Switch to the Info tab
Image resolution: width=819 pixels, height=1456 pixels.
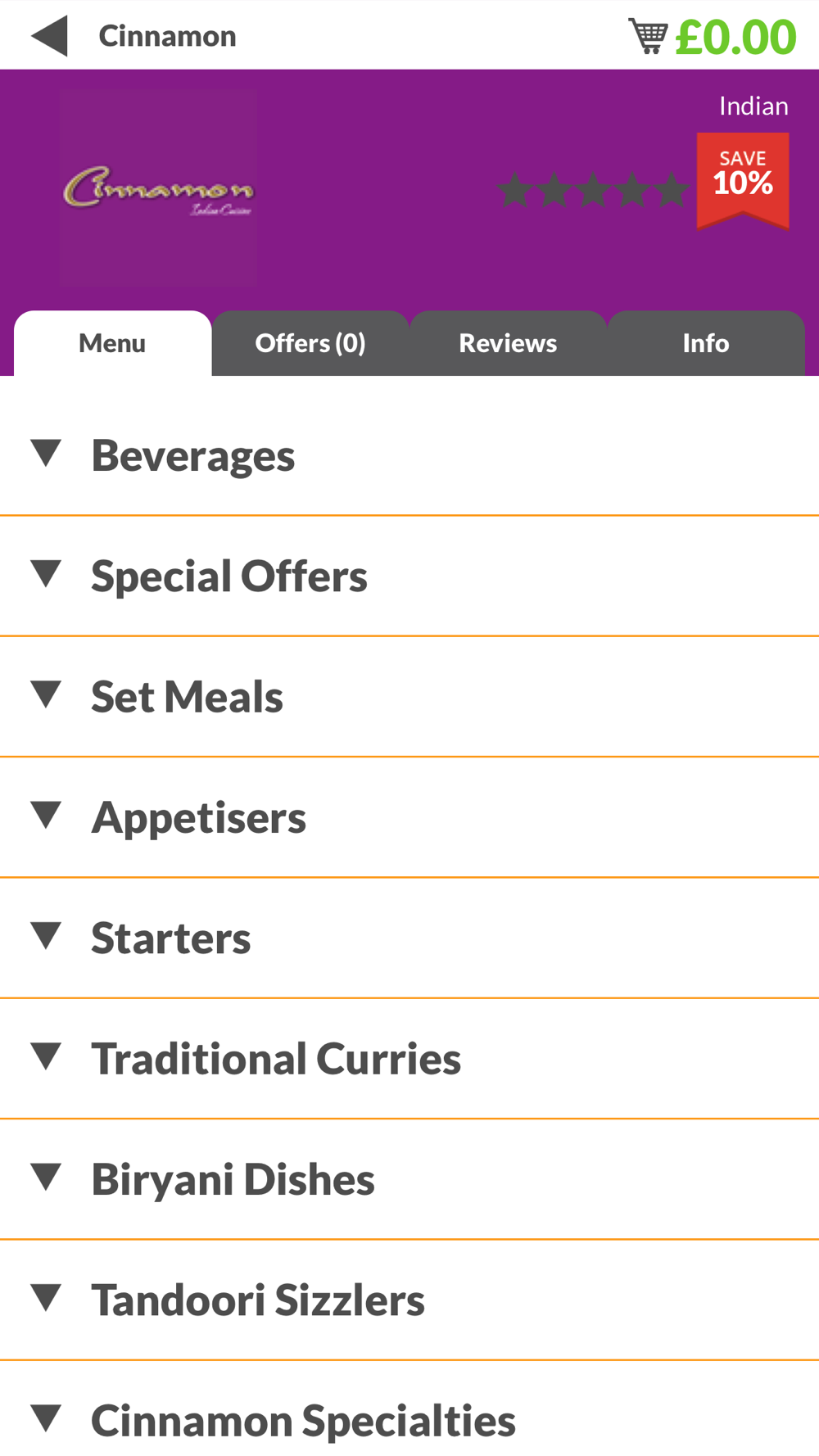pos(706,343)
